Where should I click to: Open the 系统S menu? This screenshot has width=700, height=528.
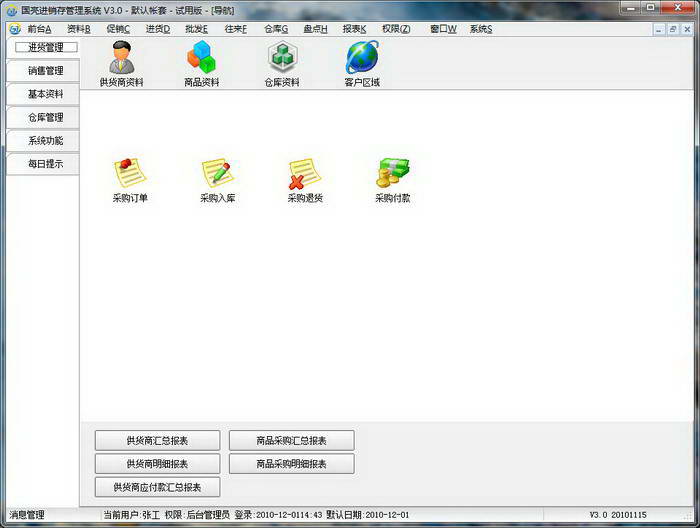[481, 29]
